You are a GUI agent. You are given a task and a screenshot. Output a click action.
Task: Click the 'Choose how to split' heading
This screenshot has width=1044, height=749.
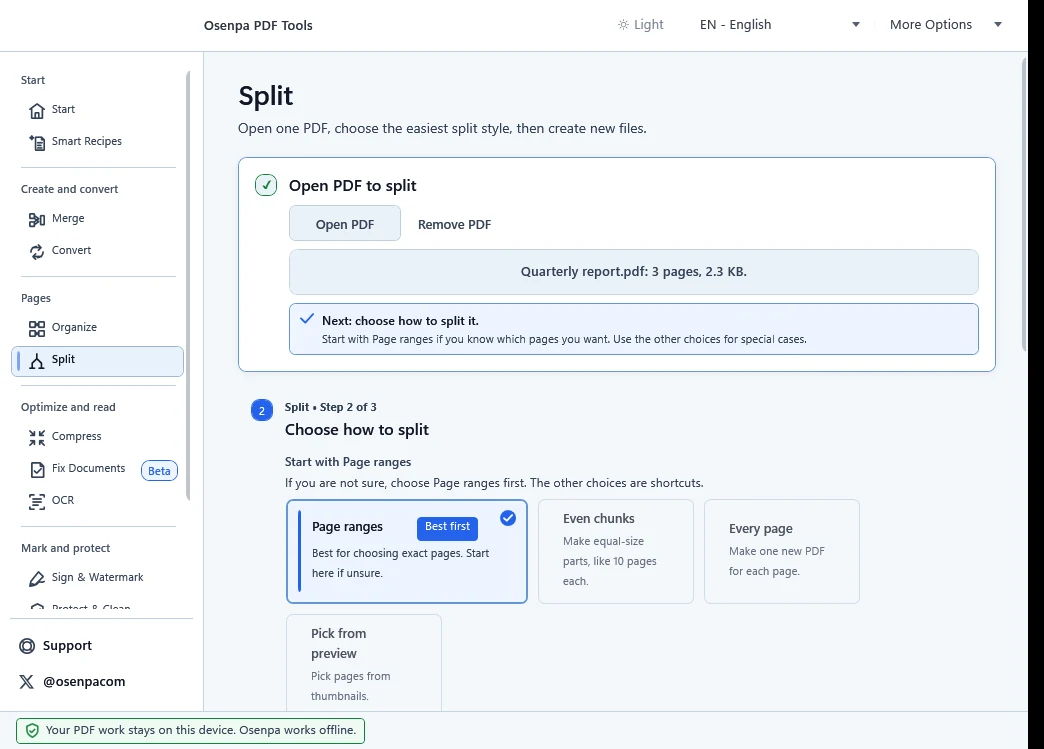point(357,429)
